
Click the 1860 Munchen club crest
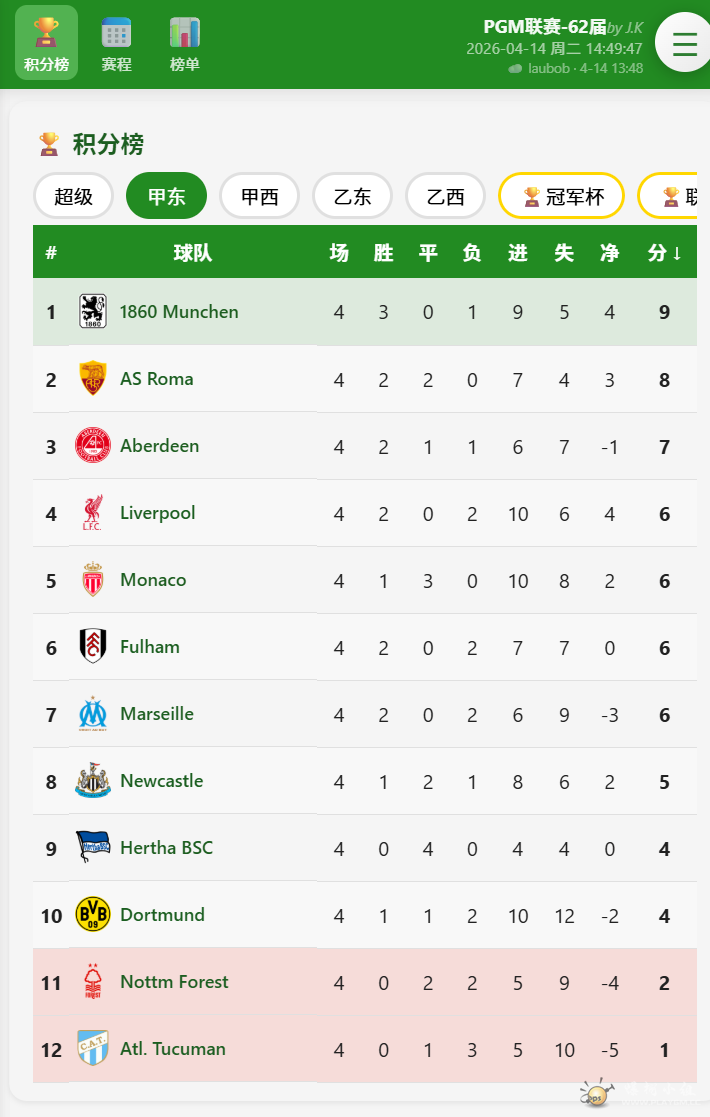point(93,312)
